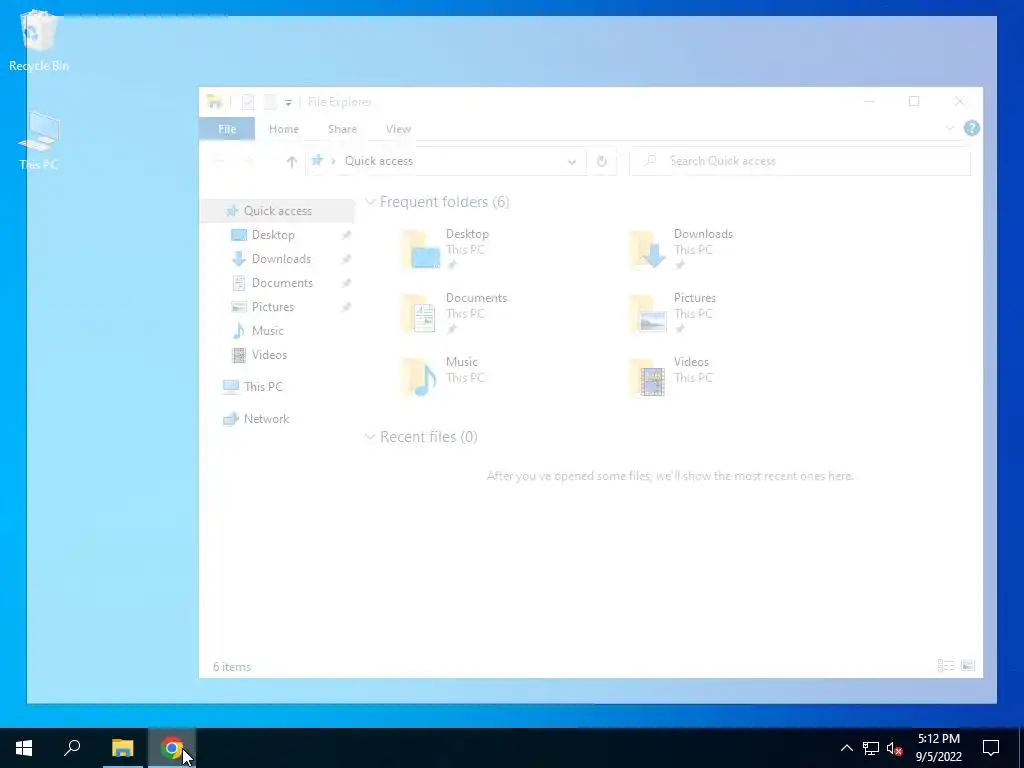Select Music in the navigation pane
The image size is (1024, 768).
tap(267, 331)
